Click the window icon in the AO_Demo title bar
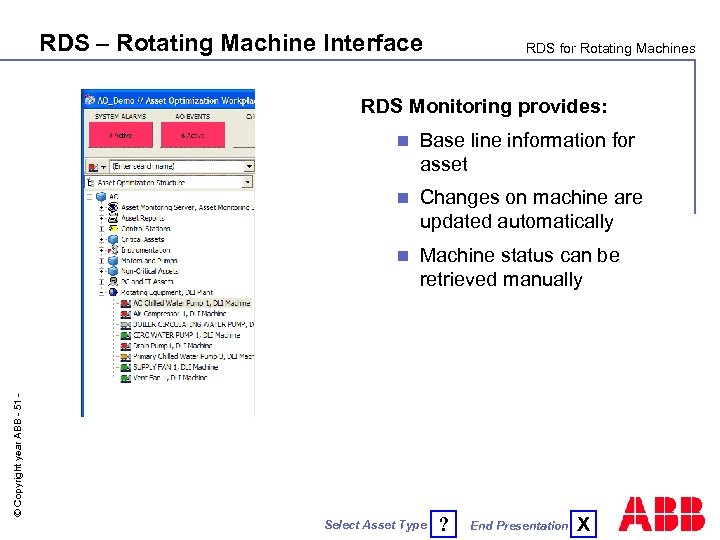This screenshot has width=720, height=540. [x=90, y=100]
